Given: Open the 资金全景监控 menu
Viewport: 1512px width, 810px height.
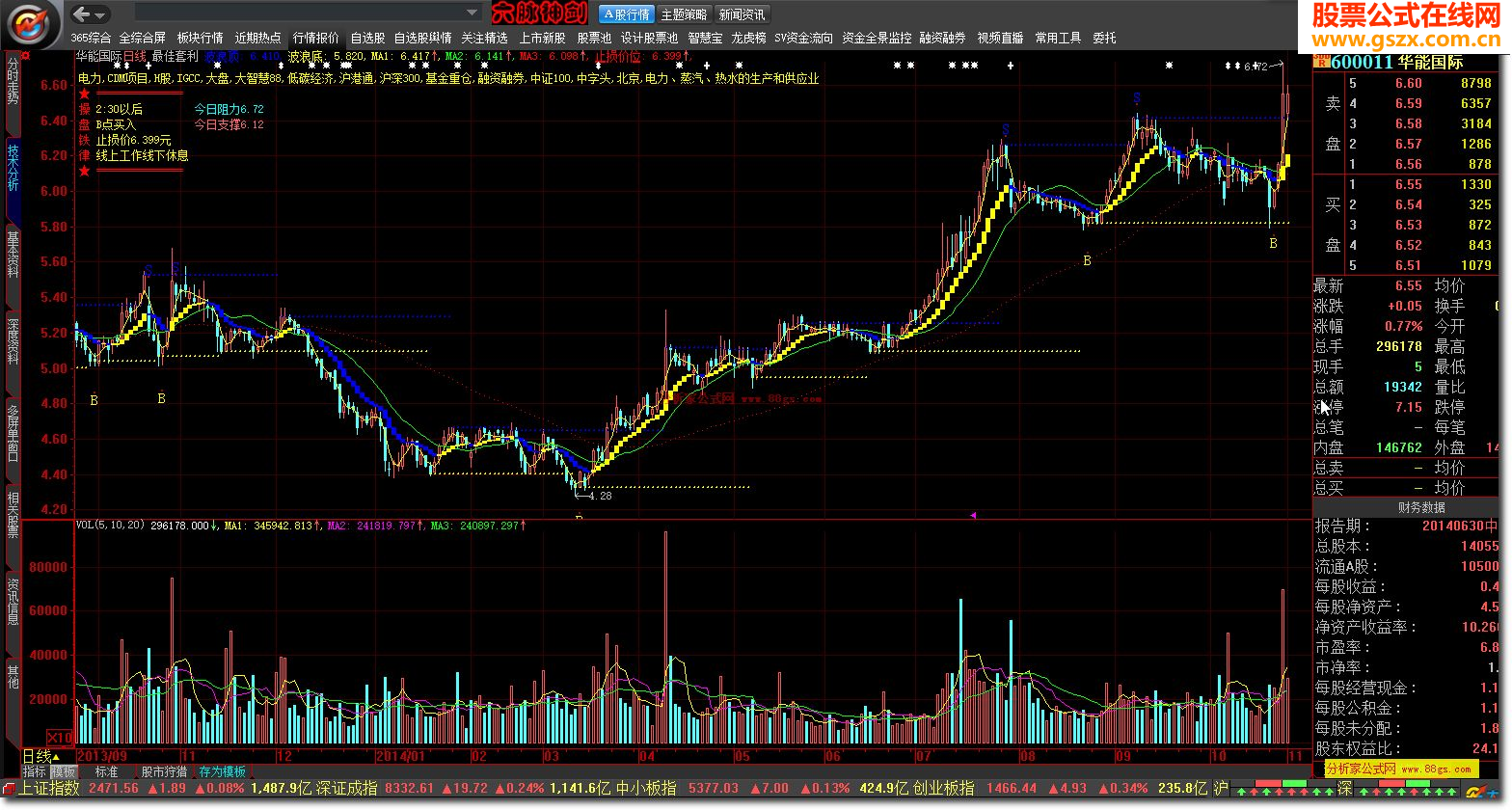Looking at the screenshot, I should point(877,38).
